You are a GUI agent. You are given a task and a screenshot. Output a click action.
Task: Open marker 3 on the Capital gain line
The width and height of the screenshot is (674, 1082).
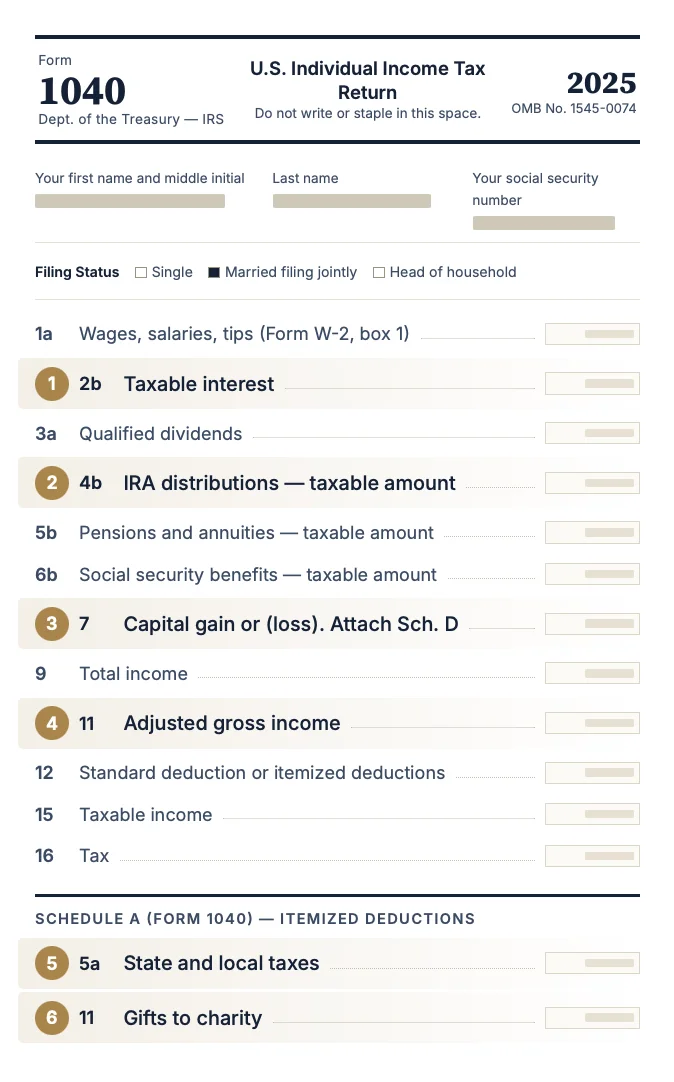pos(52,624)
